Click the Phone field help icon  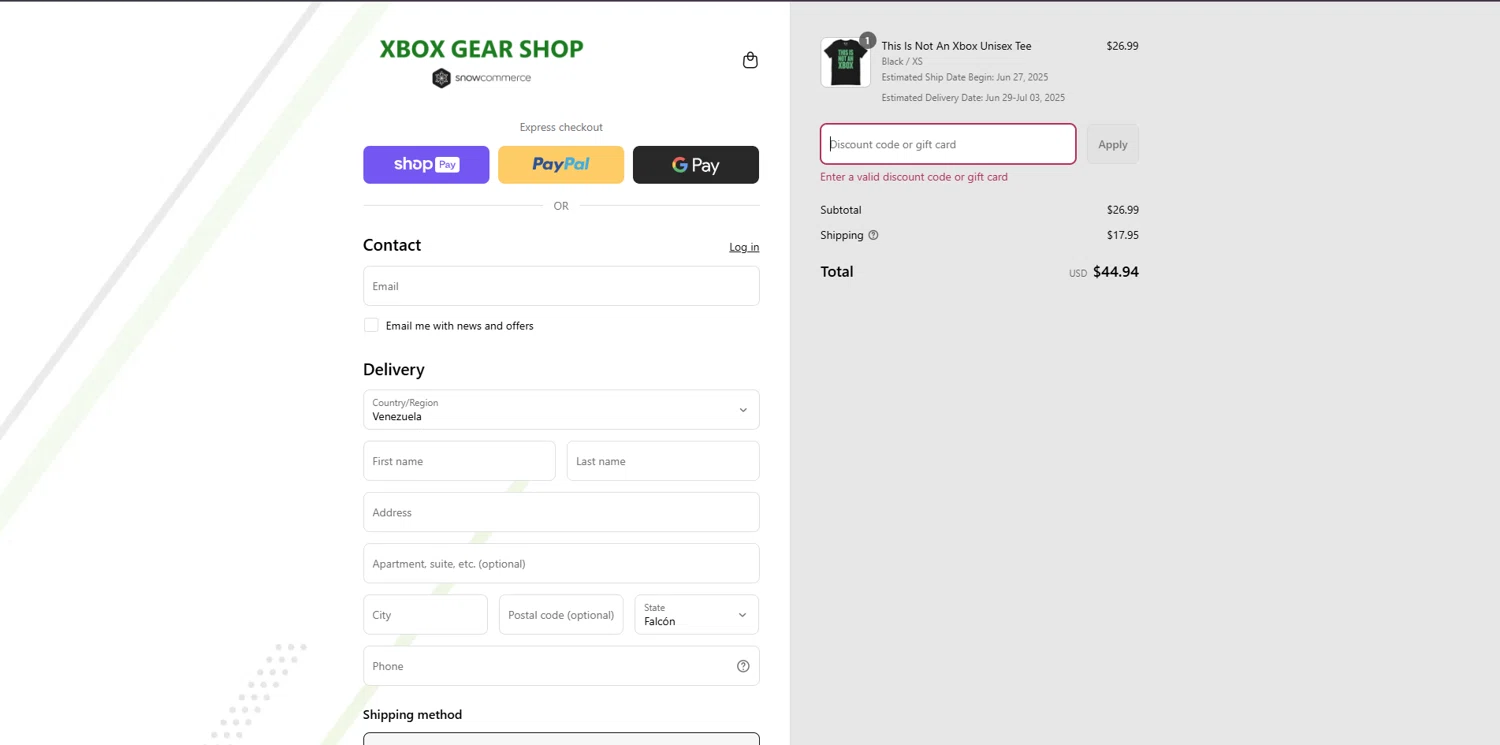(743, 666)
